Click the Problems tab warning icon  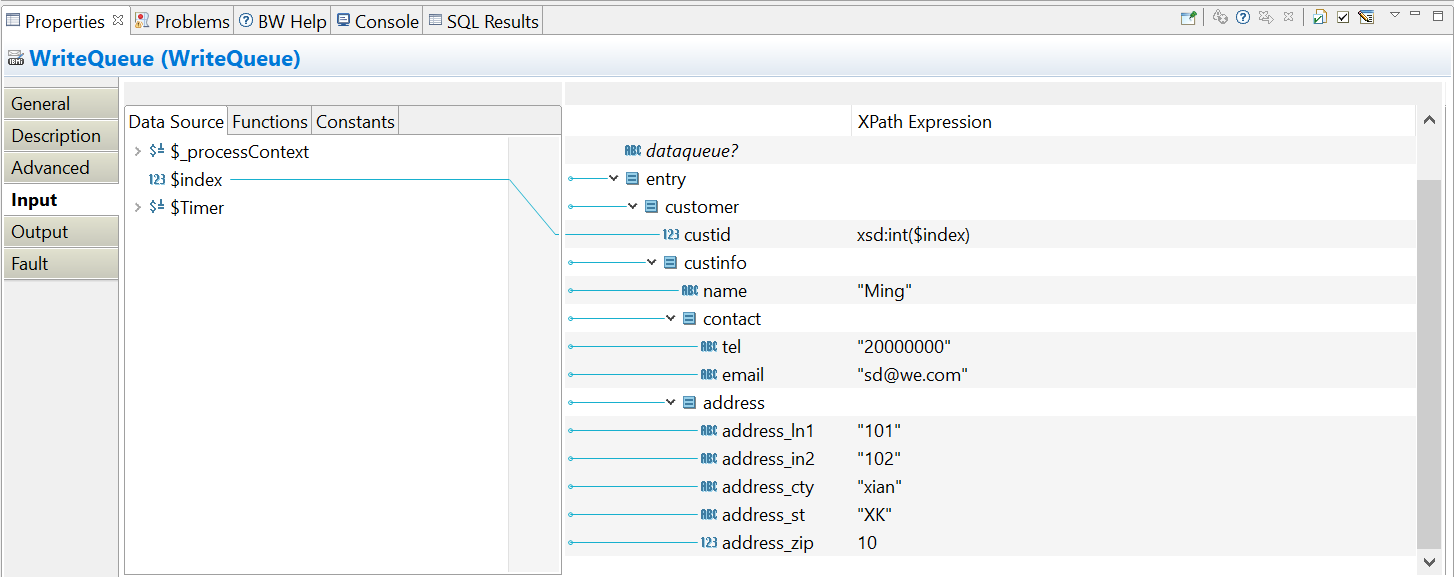pyautogui.click(x=142, y=21)
